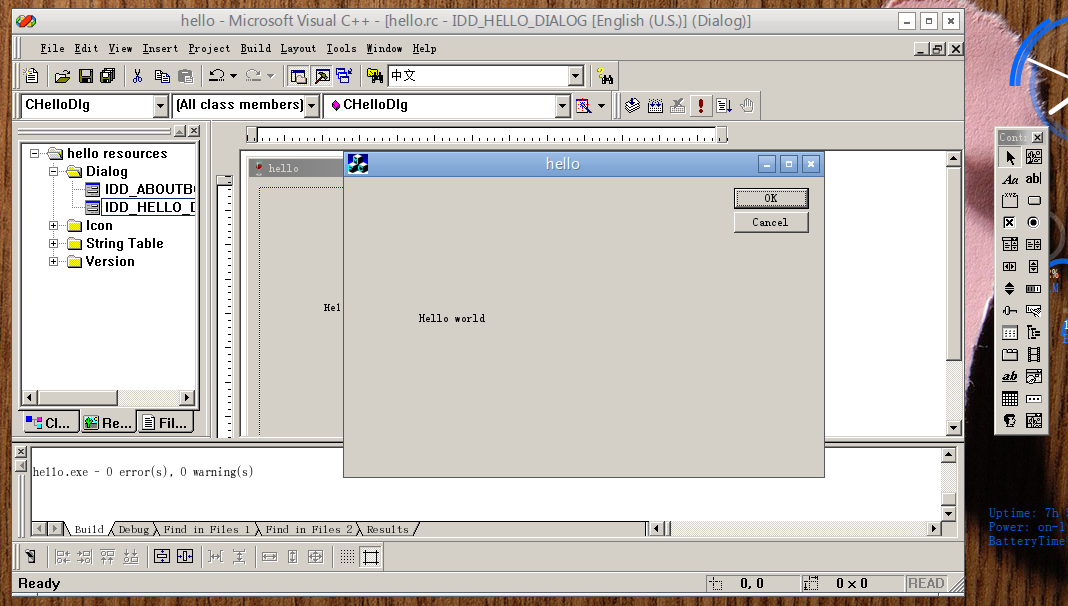Select the Animate film-strip control tool
This screenshot has height=606, width=1068.
[1033, 354]
